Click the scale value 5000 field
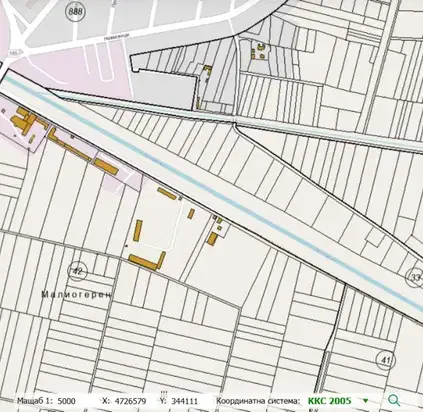This screenshot has width=423, height=412. [67, 401]
